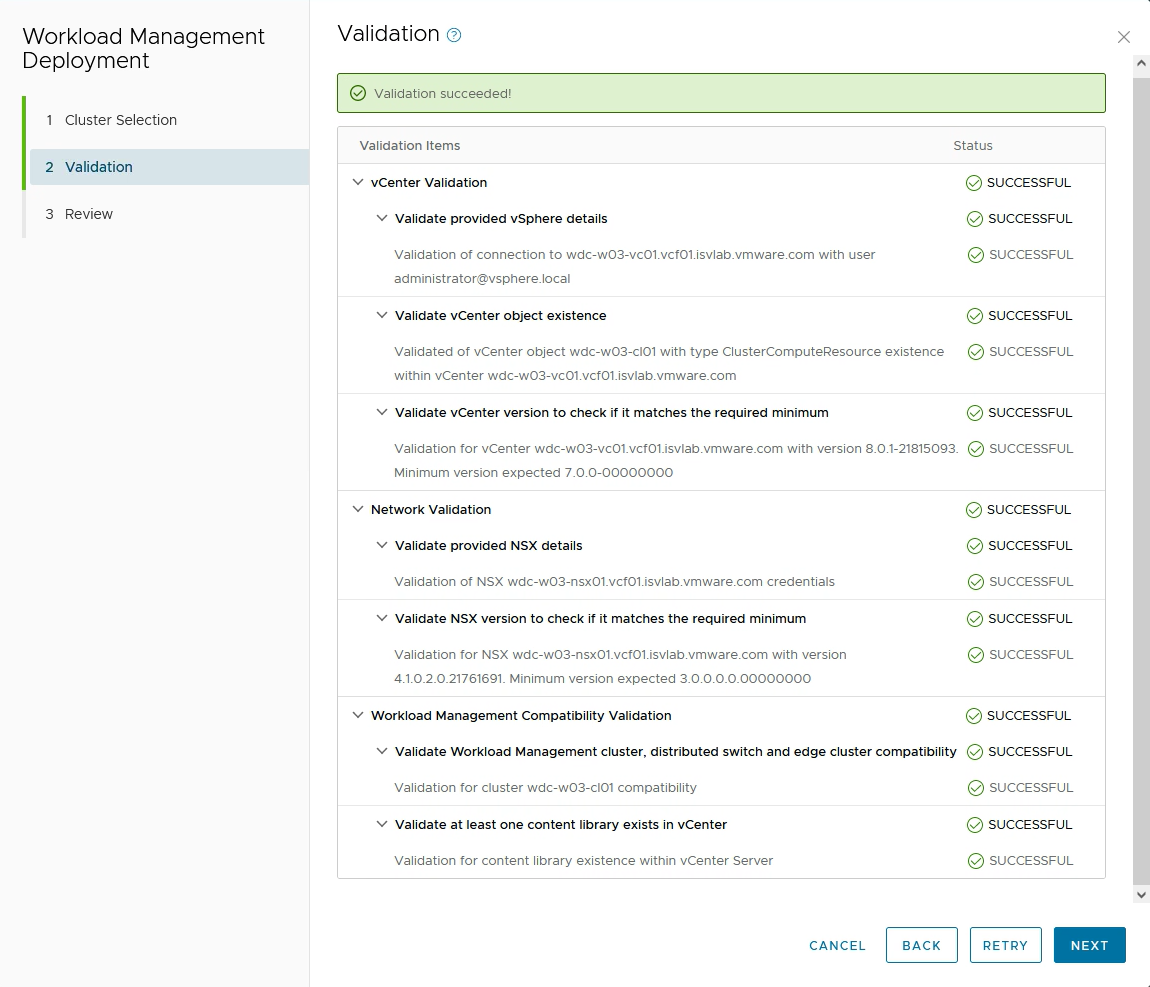The width and height of the screenshot is (1150, 987).
Task: Click the RETRY button
Action: (1006, 945)
